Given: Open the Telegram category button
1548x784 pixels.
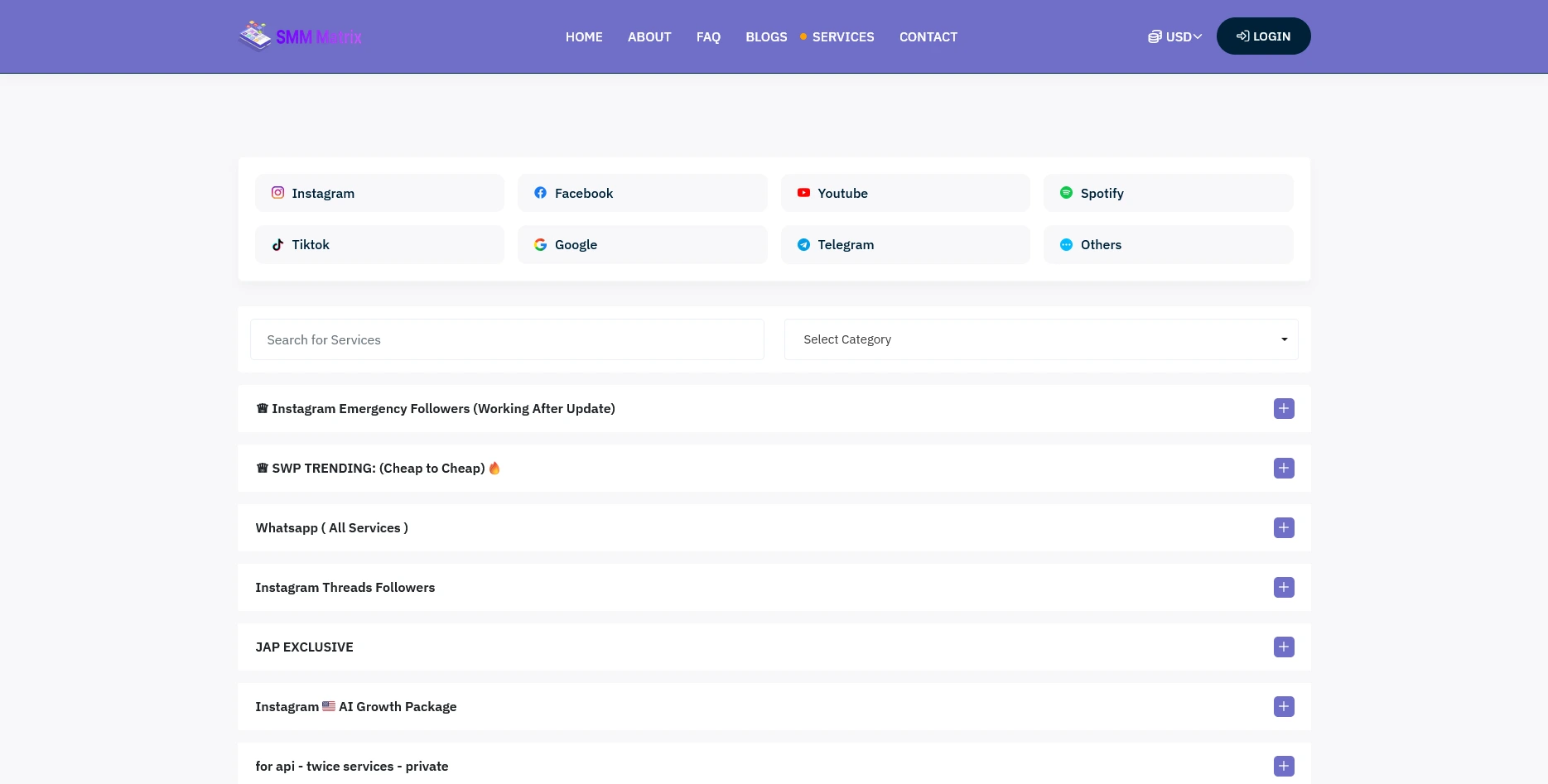Looking at the screenshot, I should pyautogui.click(x=905, y=244).
